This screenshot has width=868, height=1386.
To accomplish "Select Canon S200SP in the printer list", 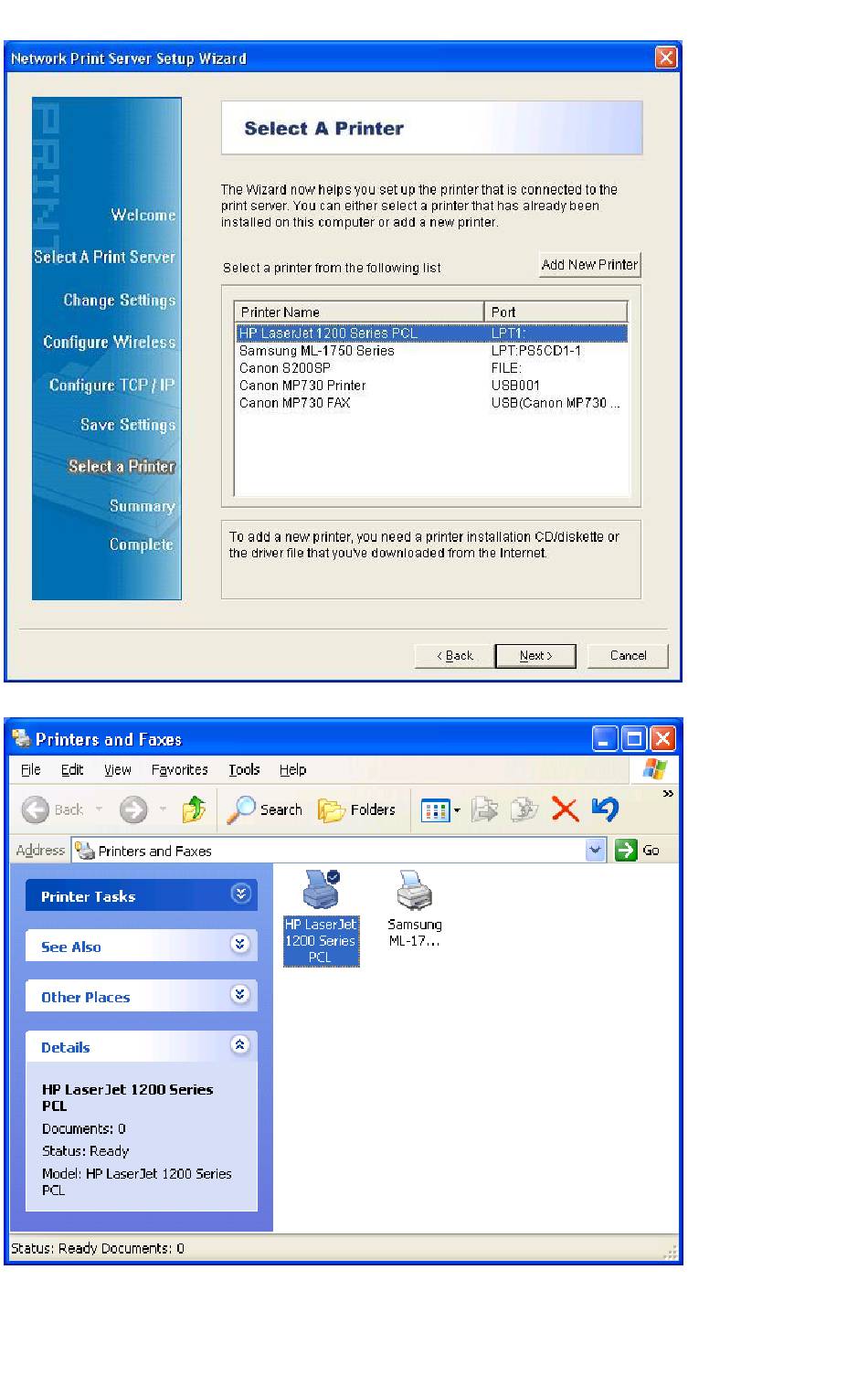I will point(431,368).
